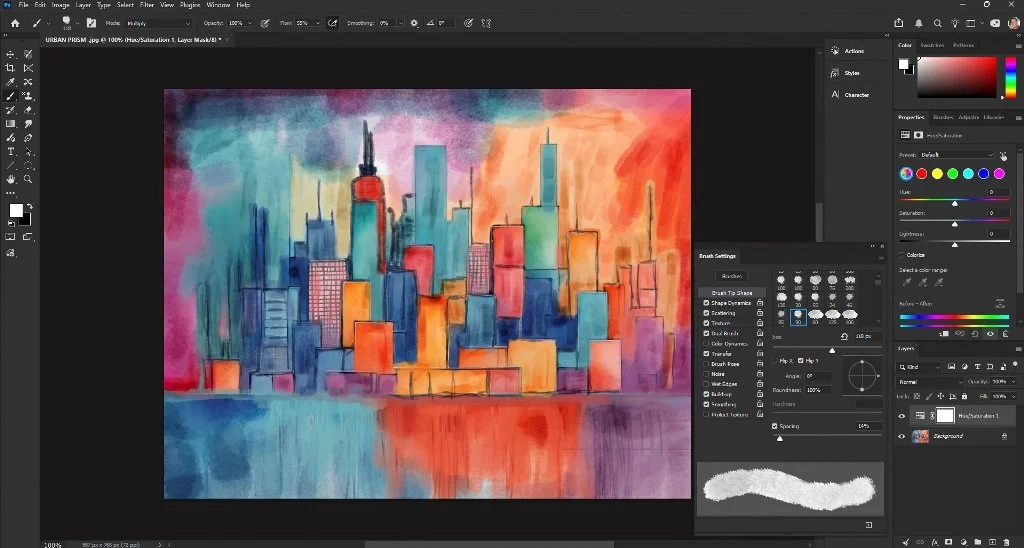
Task: Open the layer blend mode dropdown showing Normal
Action: (931, 381)
